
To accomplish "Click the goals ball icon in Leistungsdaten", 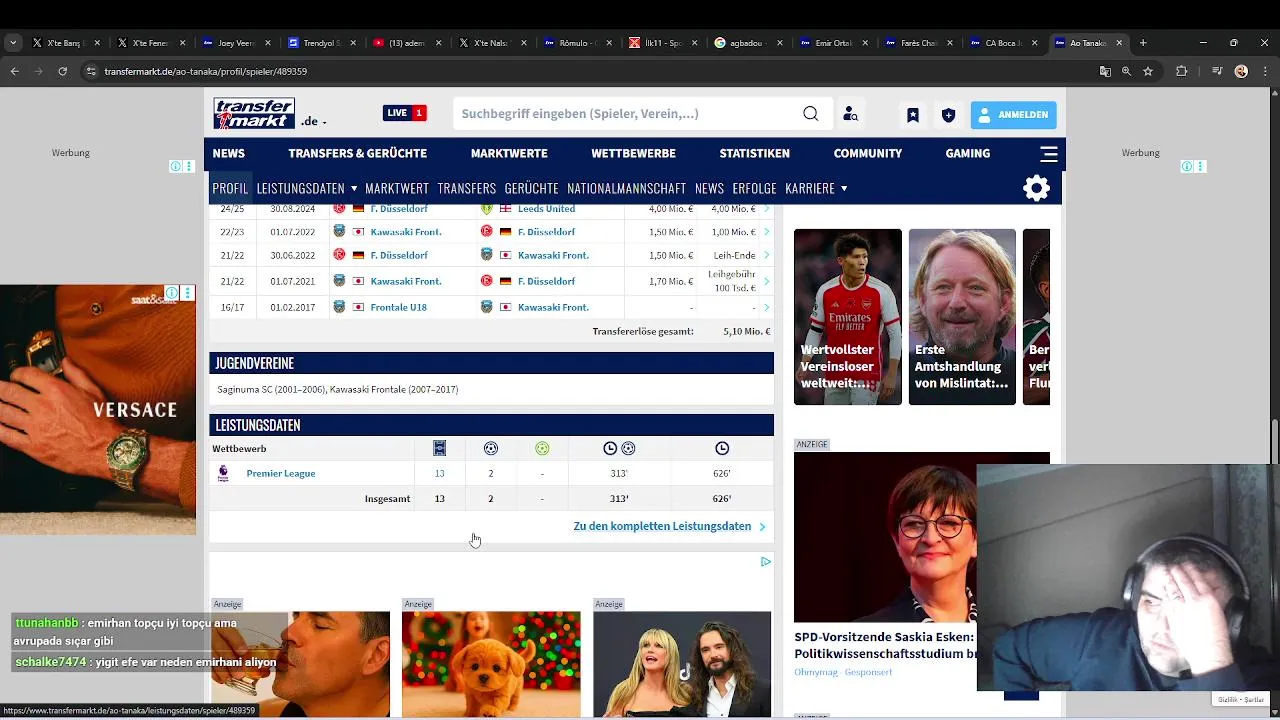I will (490, 448).
